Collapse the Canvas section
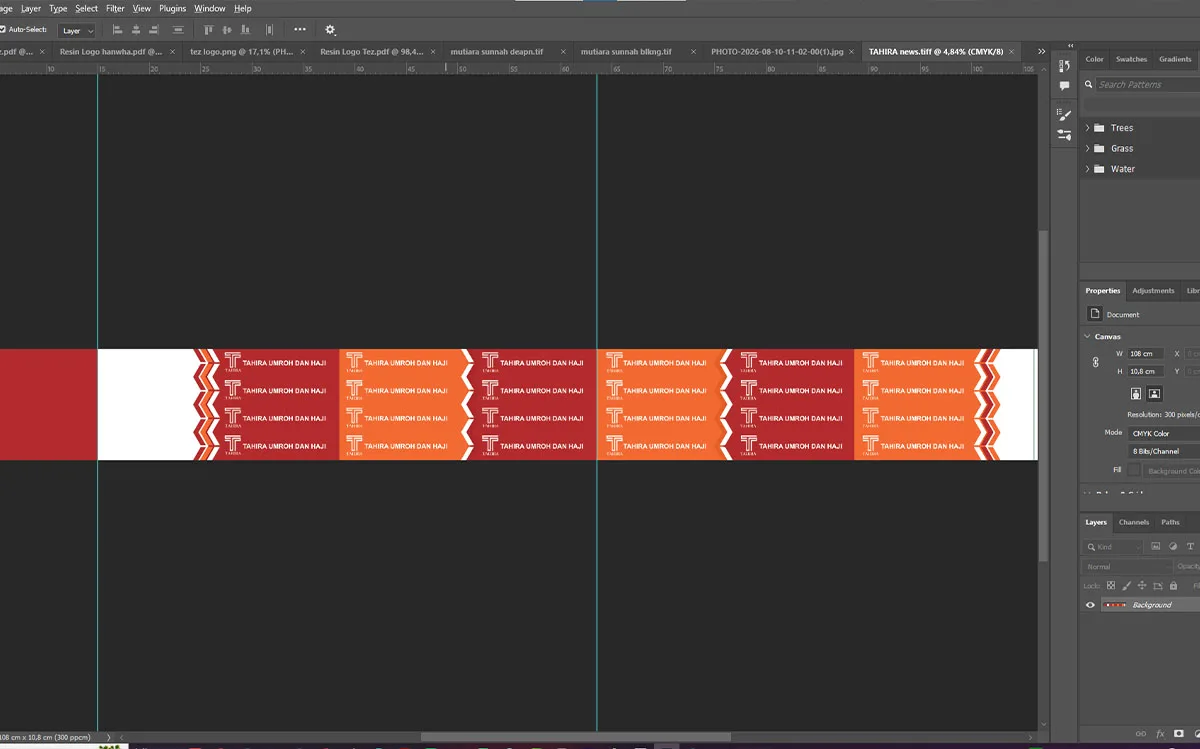Image resolution: width=1200 pixels, height=749 pixels. [1088, 337]
